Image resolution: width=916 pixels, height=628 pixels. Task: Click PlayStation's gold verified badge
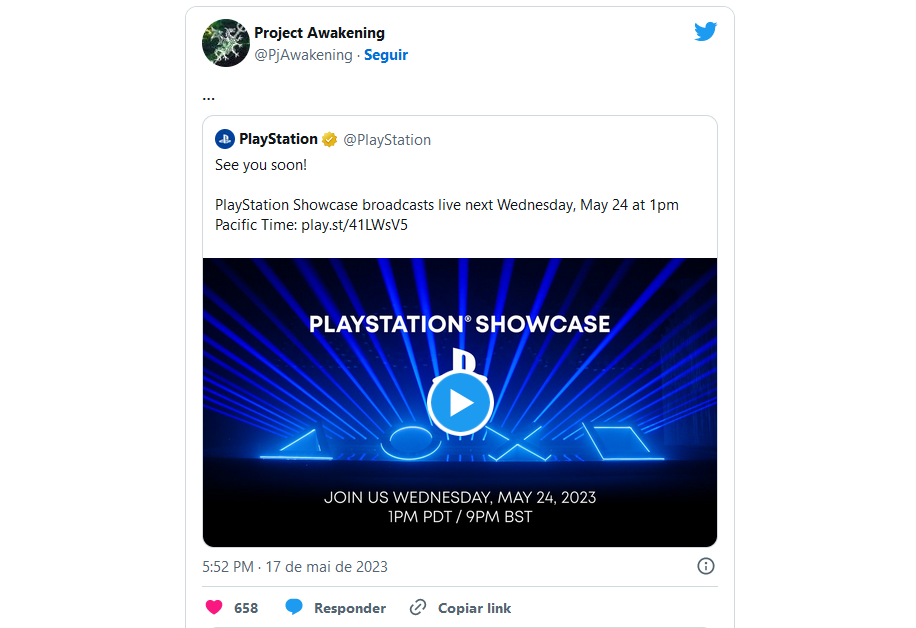point(329,139)
